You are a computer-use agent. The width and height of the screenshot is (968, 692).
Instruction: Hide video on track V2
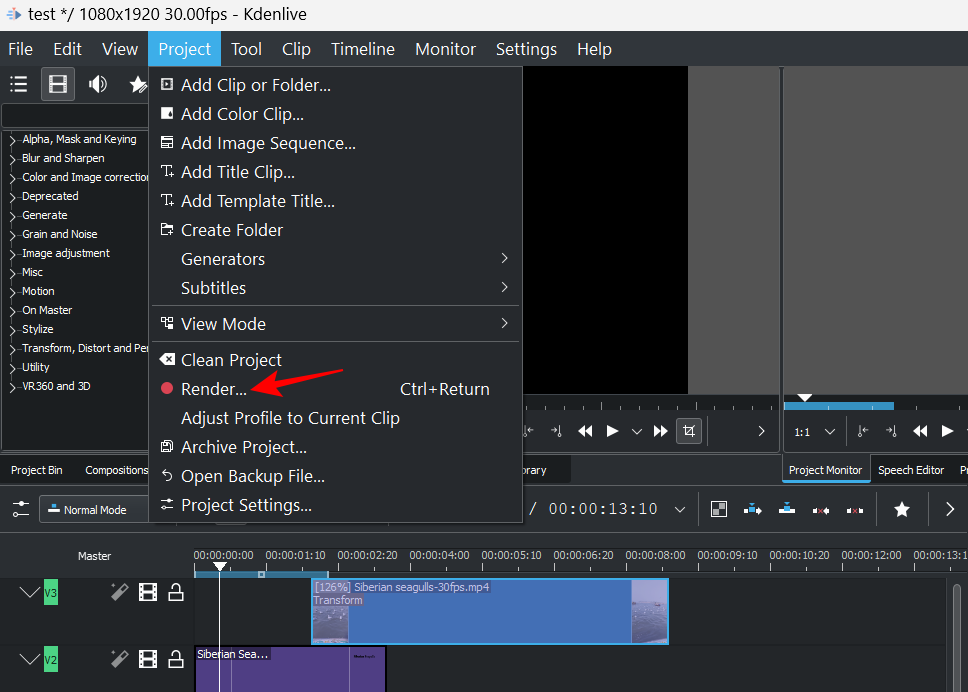coord(148,659)
